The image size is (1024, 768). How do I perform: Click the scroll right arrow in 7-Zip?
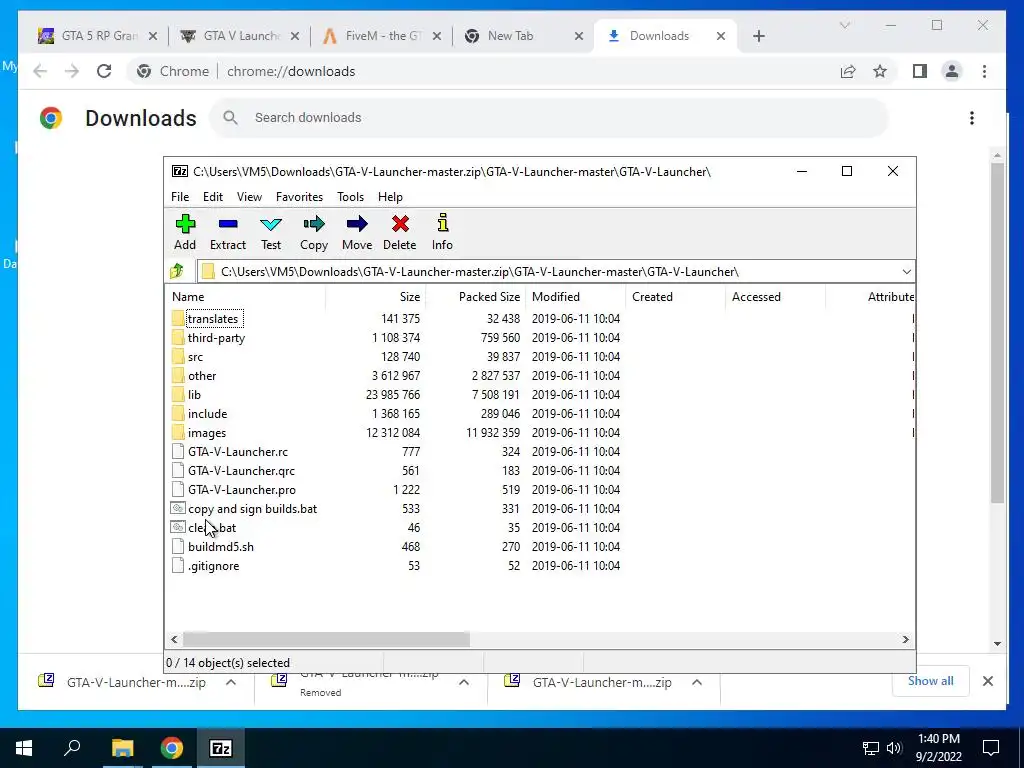pos(906,639)
